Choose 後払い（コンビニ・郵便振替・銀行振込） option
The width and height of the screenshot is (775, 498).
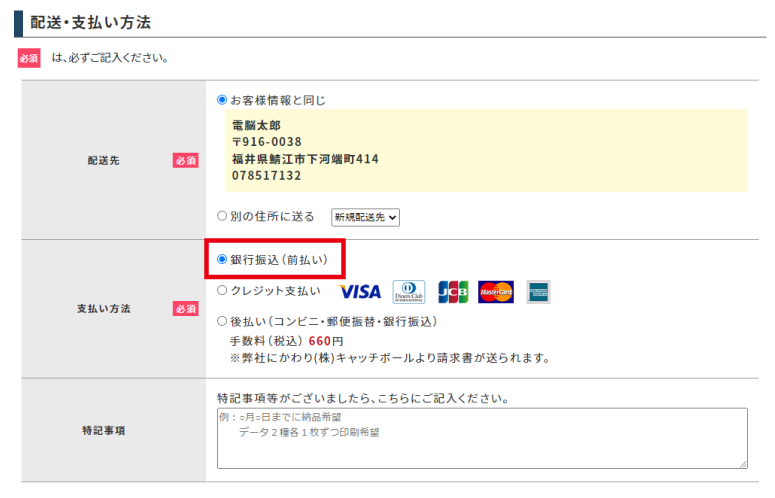[x=222, y=322]
